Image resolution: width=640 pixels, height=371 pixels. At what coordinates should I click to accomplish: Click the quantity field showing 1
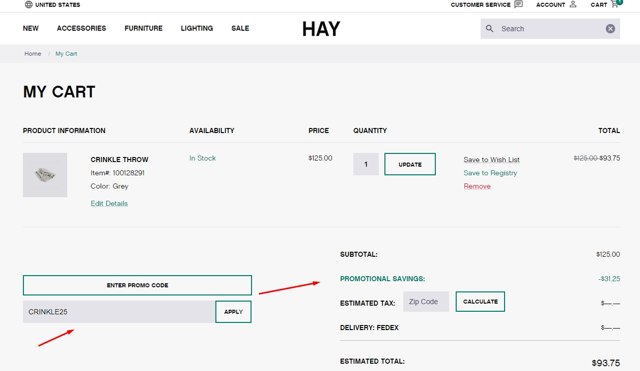366,164
